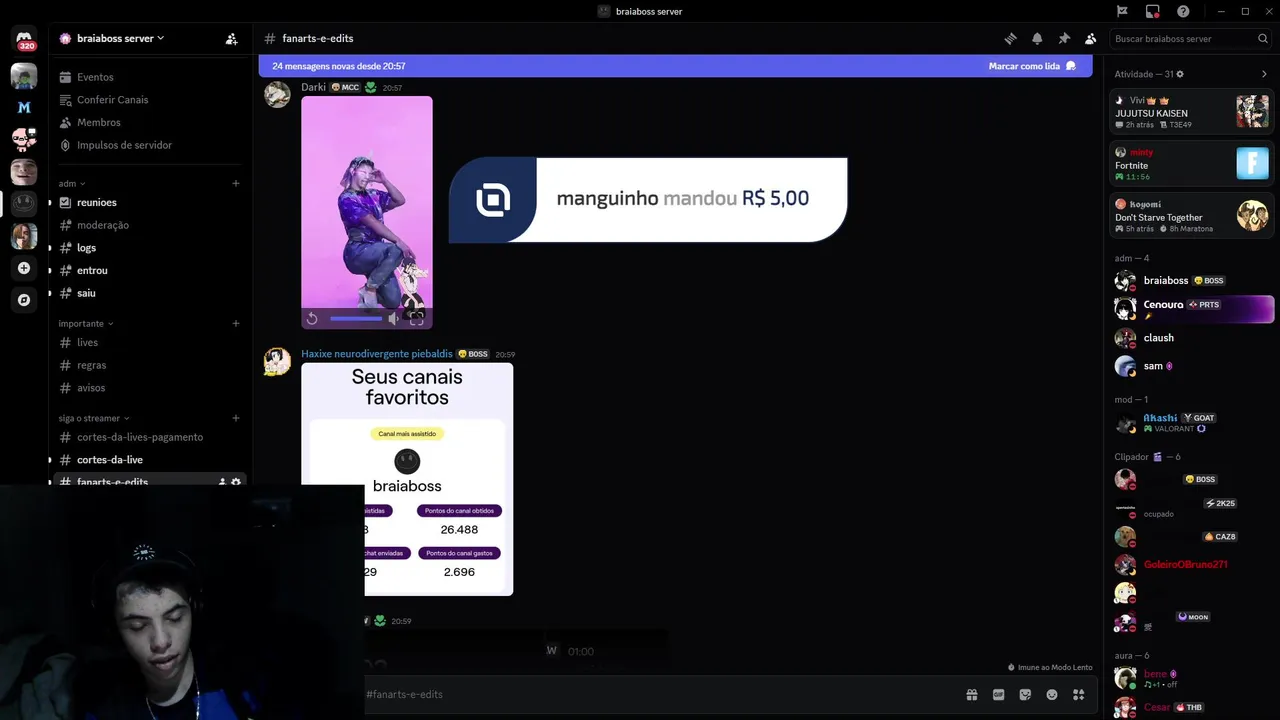
Task: Open Don't Starve Together activity card
Action: point(1191,215)
